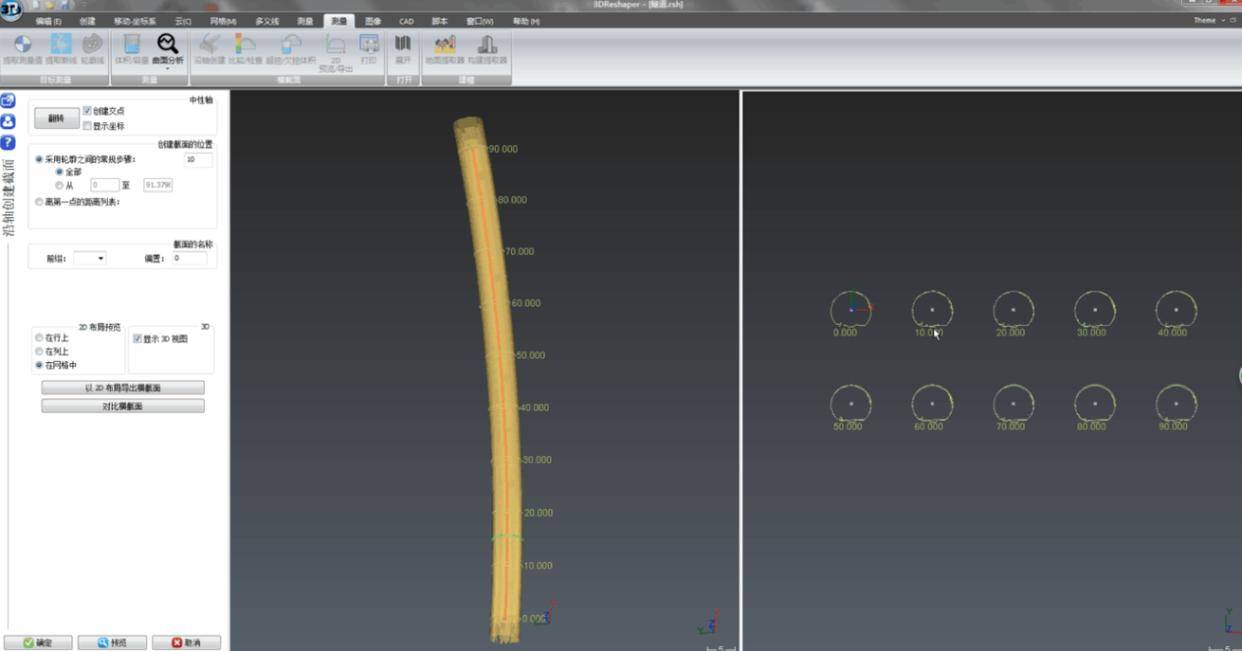Open the 构建提取器 building extractor tool
1242x651 pixels.
[487, 44]
